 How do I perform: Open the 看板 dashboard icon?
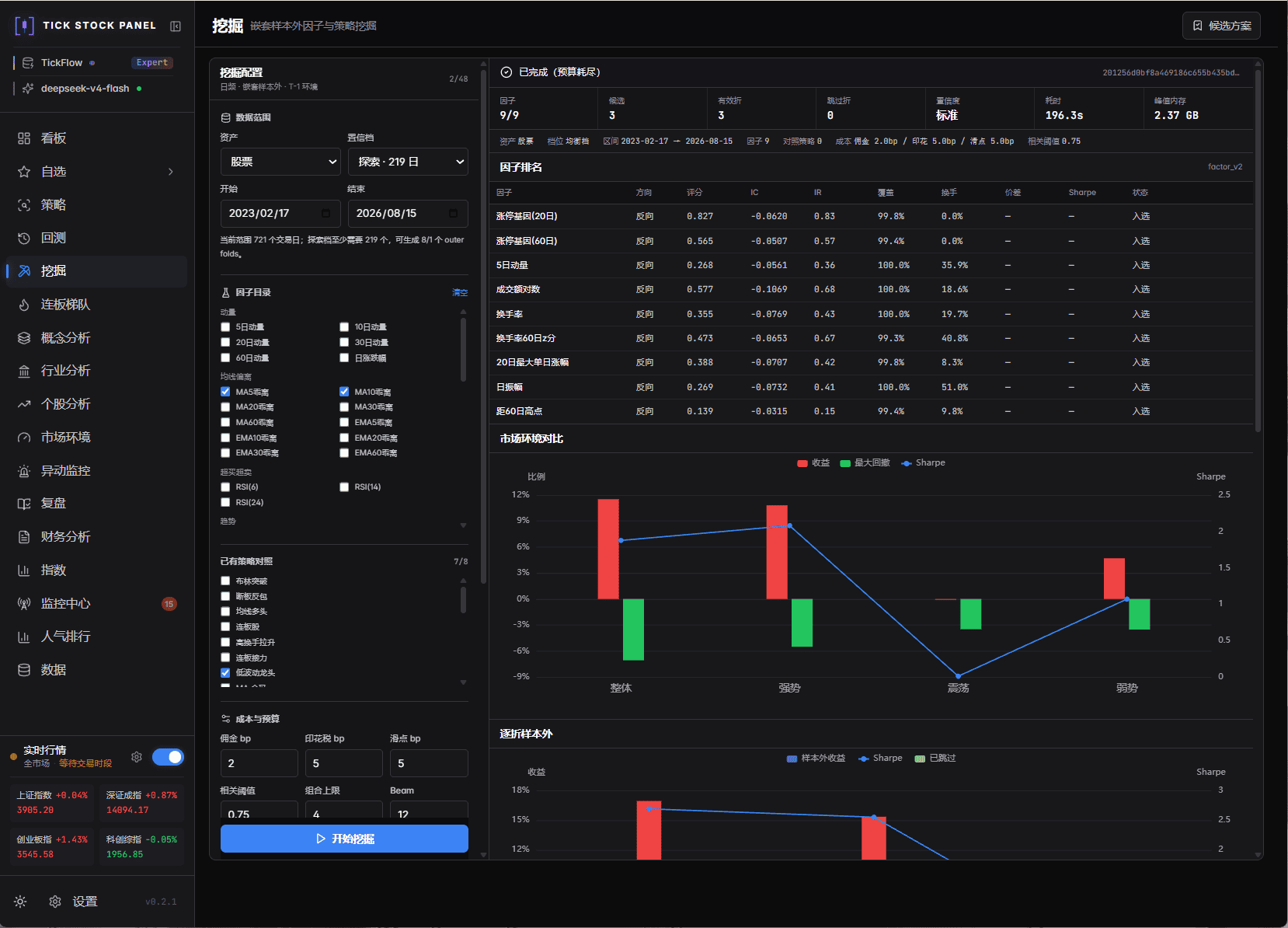(24, 138)
